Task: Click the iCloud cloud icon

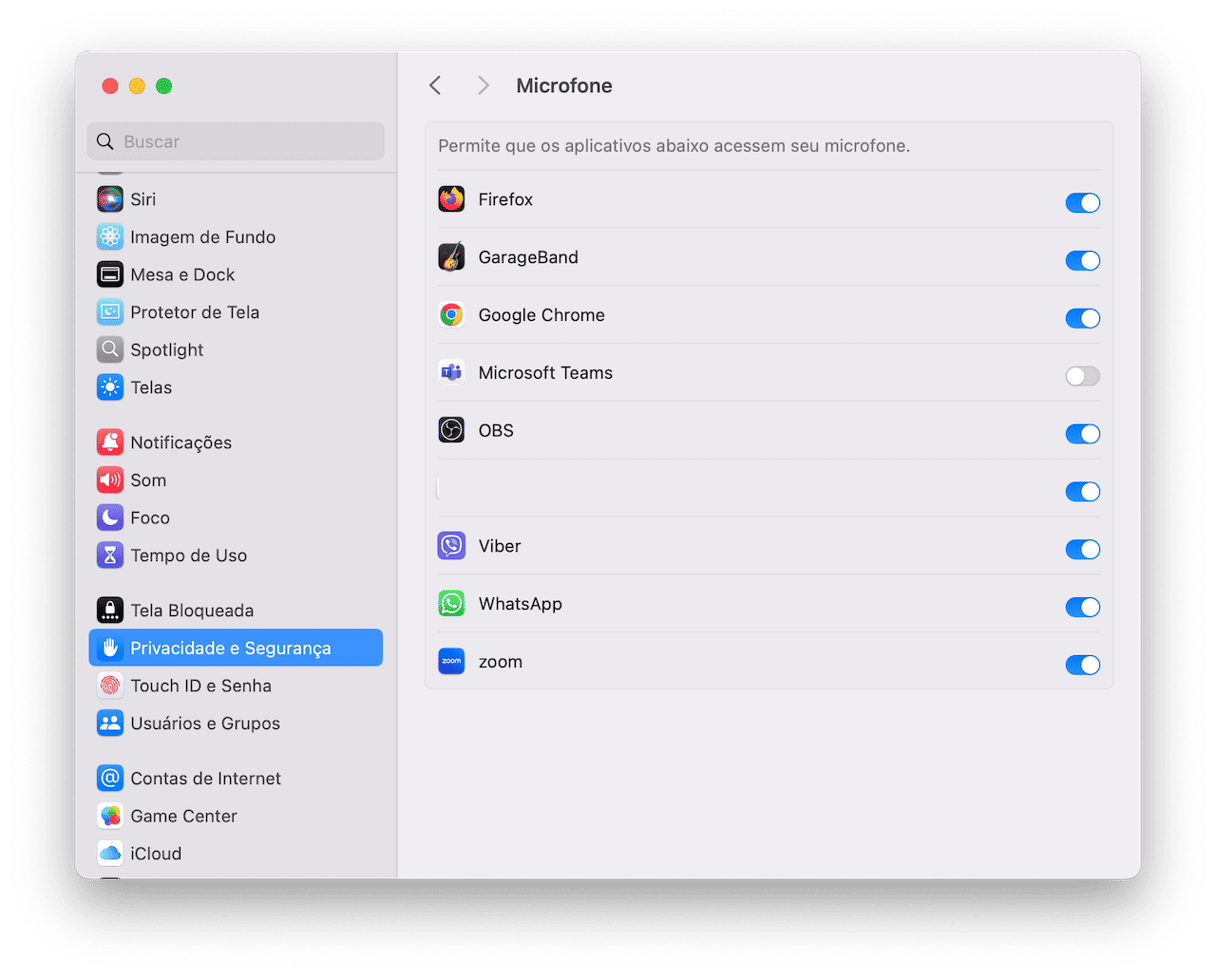Action: coord(110,854)
